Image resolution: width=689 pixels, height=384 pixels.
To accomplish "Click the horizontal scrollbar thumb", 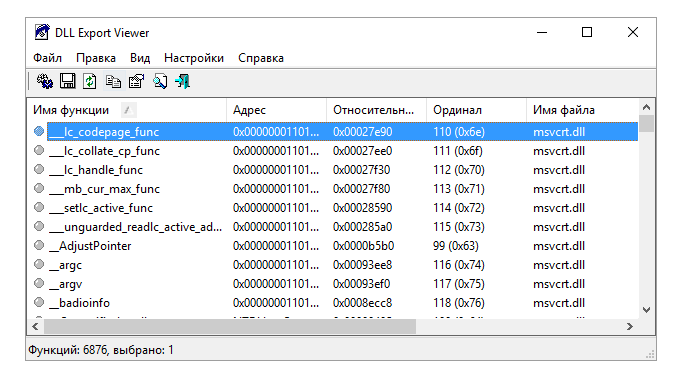I will pos(230,326).
